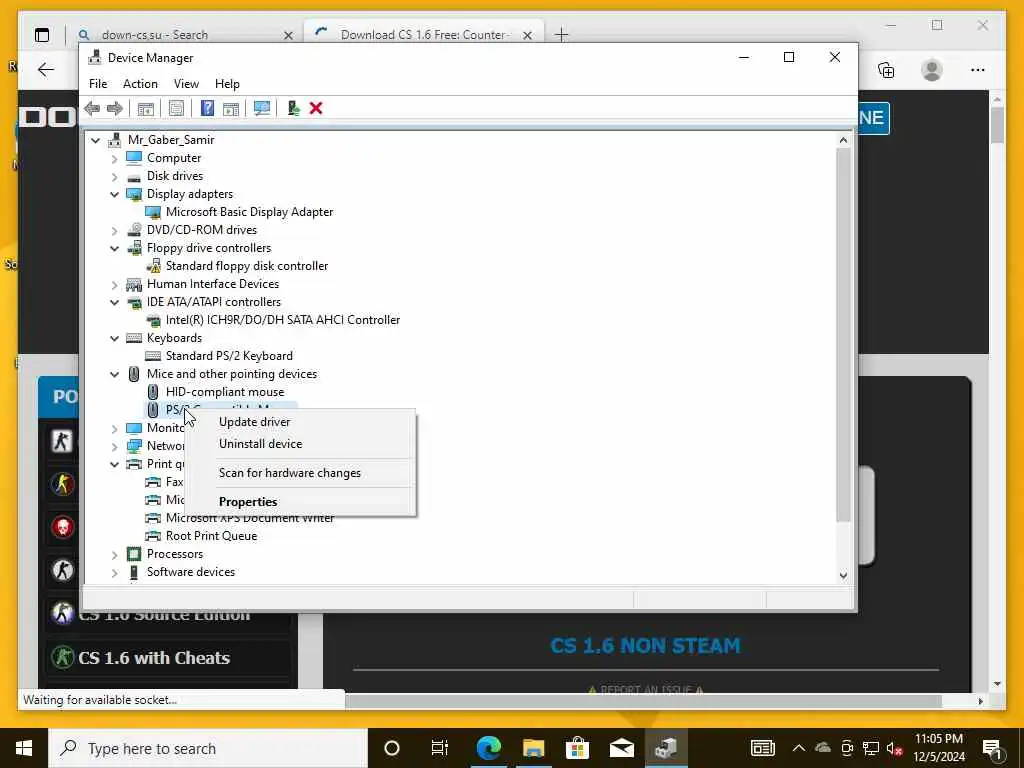Image resolution: width=1024 pixels, height=768 pixels.
Task: Click the Fax printer icon in the tree
Action: point(153,482)
